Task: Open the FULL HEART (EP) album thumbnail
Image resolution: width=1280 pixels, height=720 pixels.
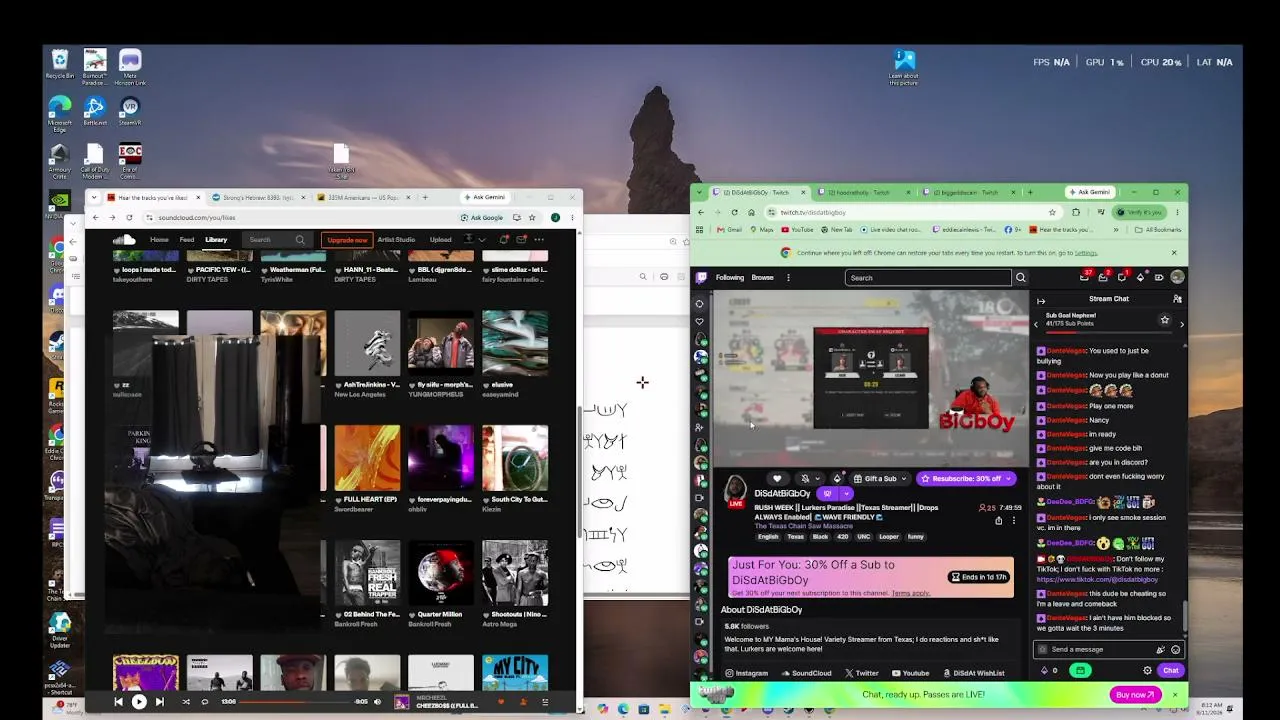Action: point(367,458)
